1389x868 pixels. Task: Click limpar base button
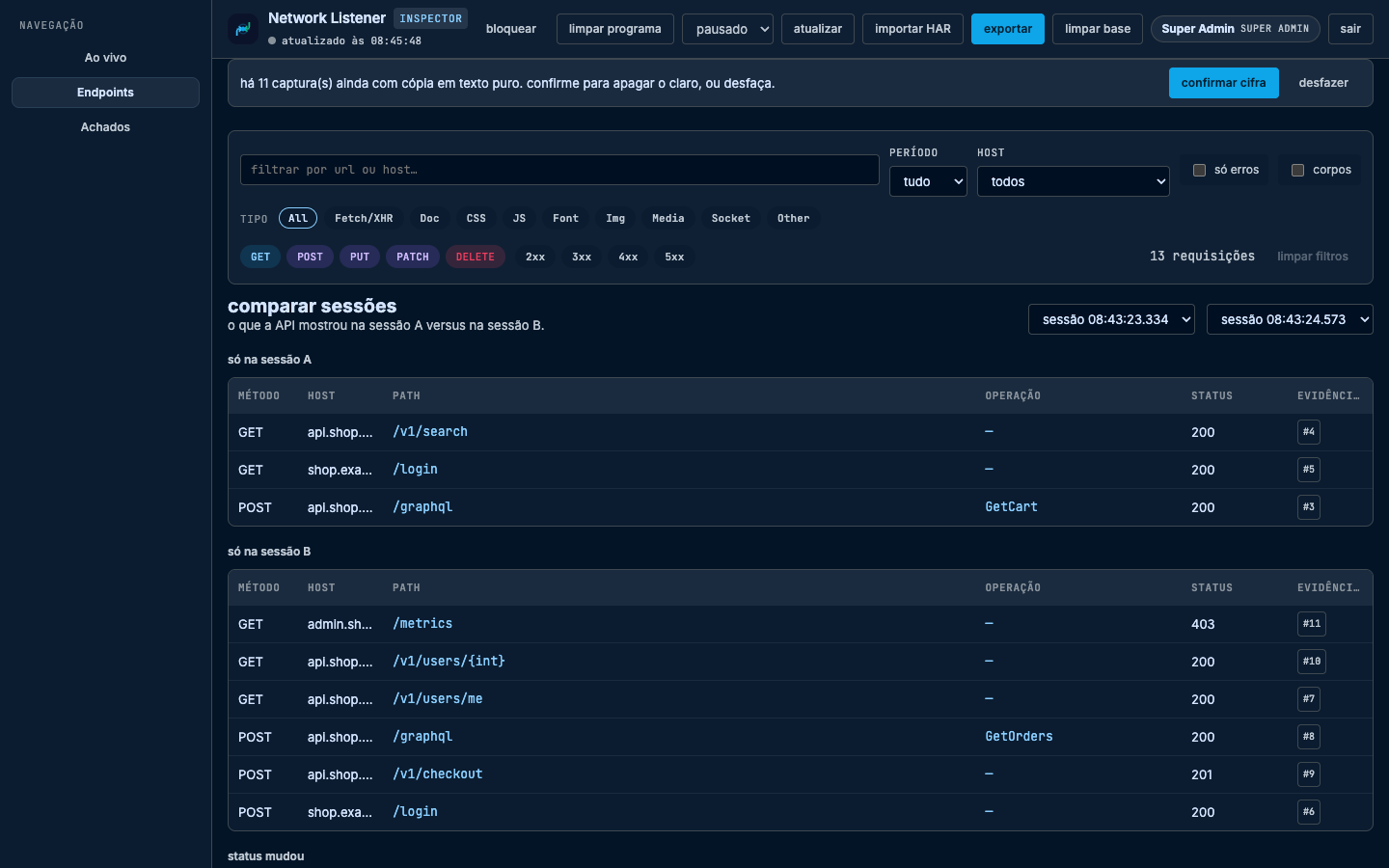pos(1098,29)
